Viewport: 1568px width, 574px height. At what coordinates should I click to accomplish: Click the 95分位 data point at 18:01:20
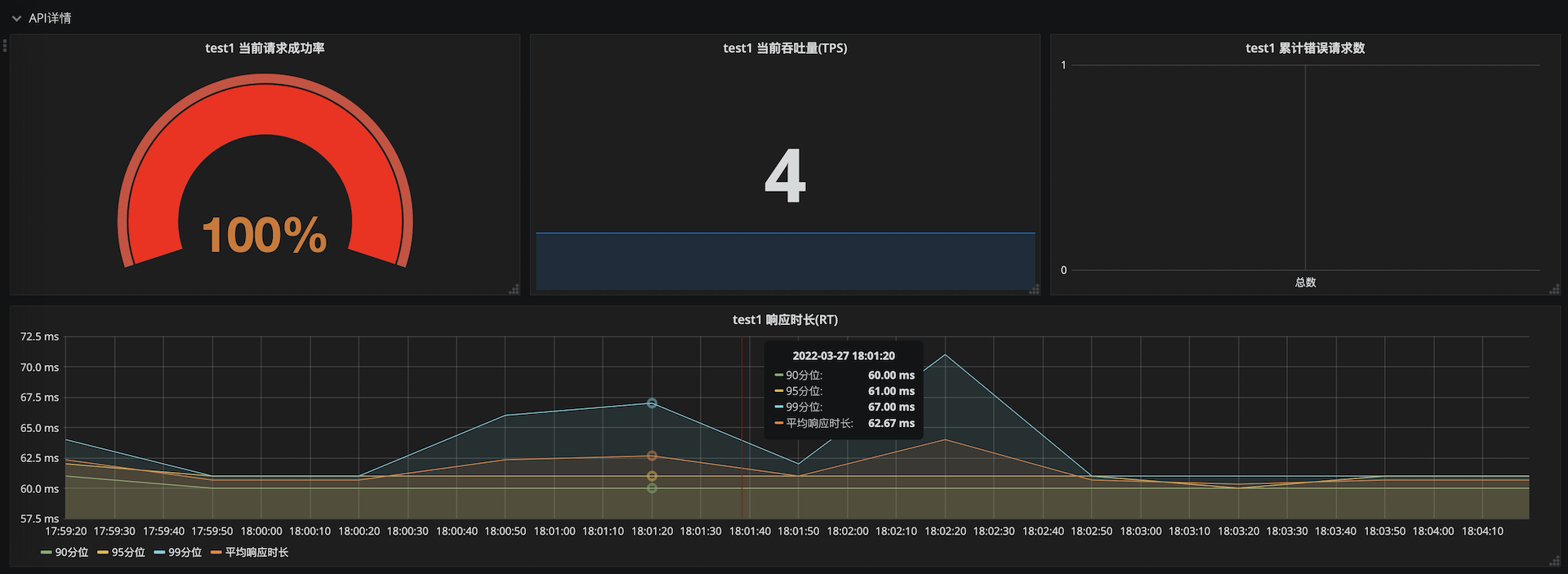tap(652, 476)
